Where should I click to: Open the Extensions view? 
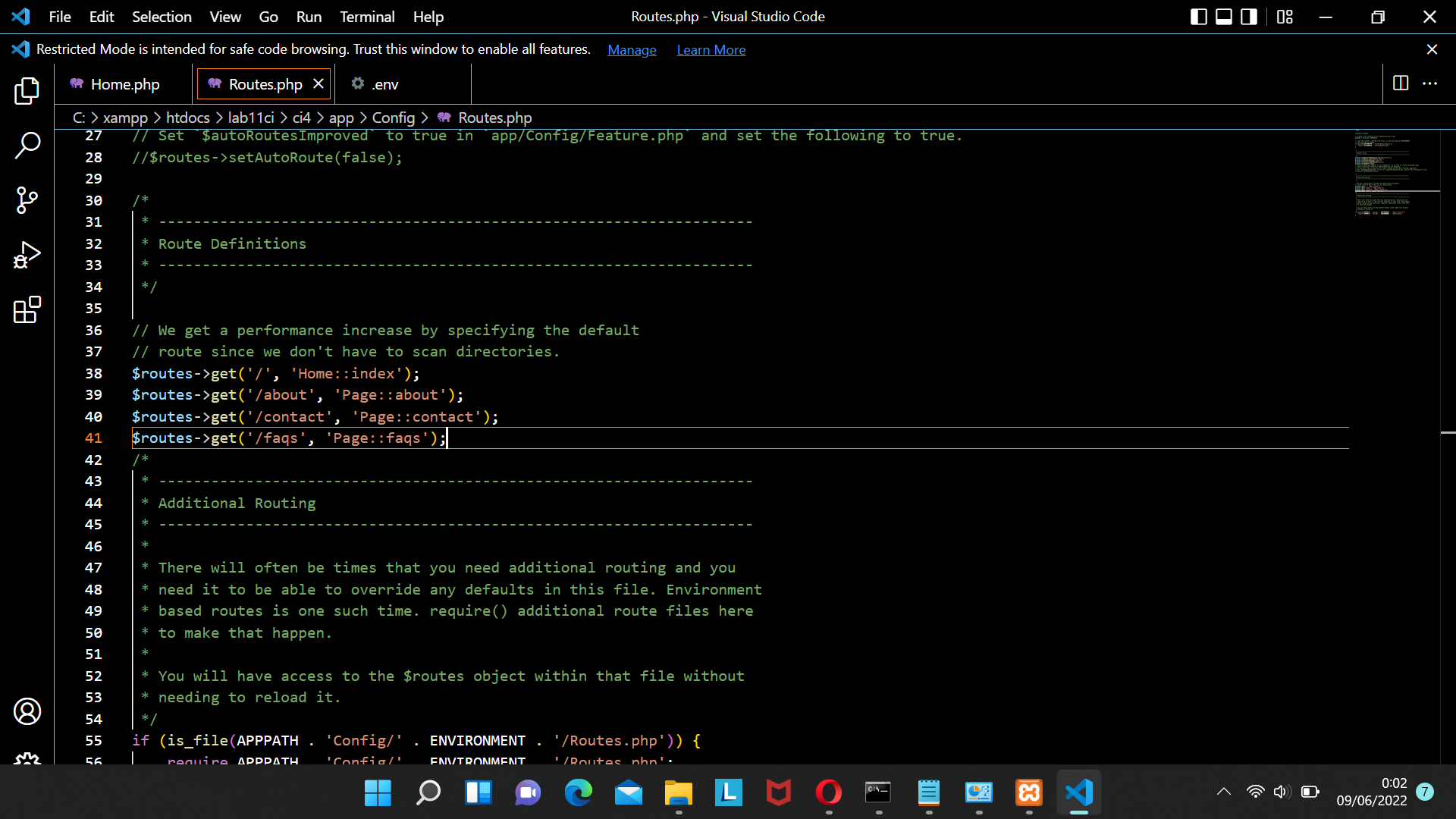(27, 309)
